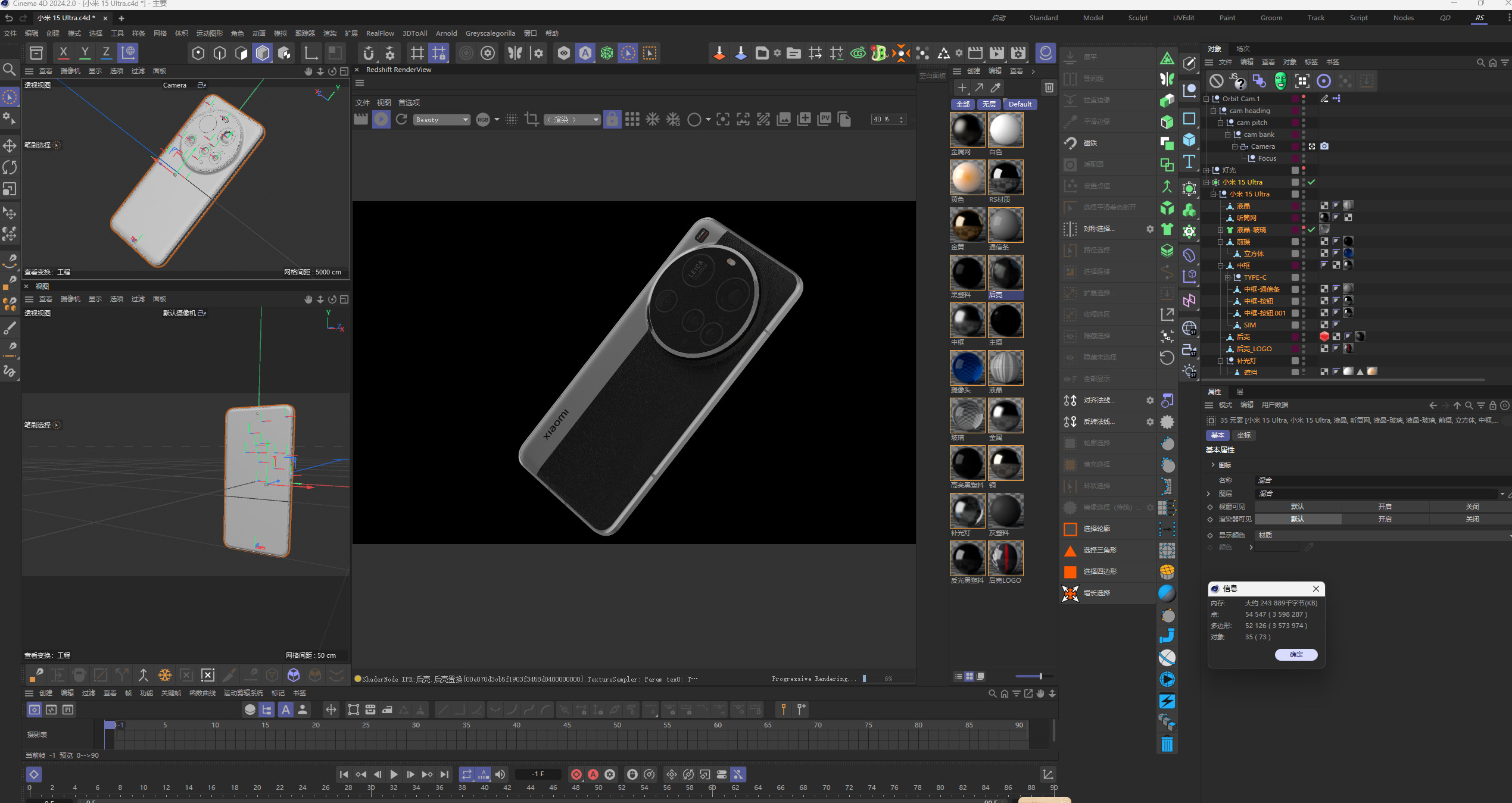
Task: Click the search magnifier in left sidebar
Action: pos(10,70)
